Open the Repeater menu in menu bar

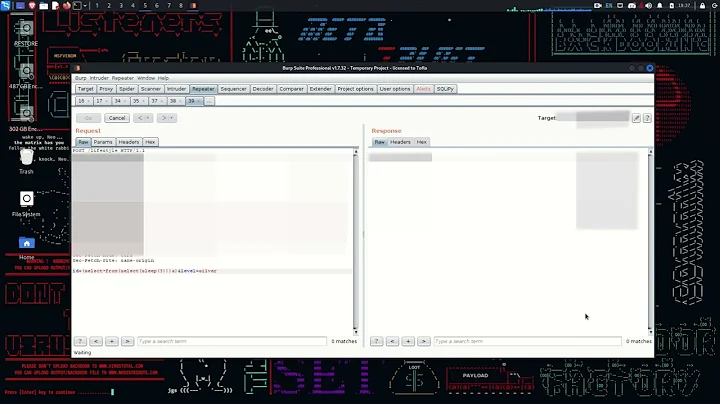click(x=123, y=78)
